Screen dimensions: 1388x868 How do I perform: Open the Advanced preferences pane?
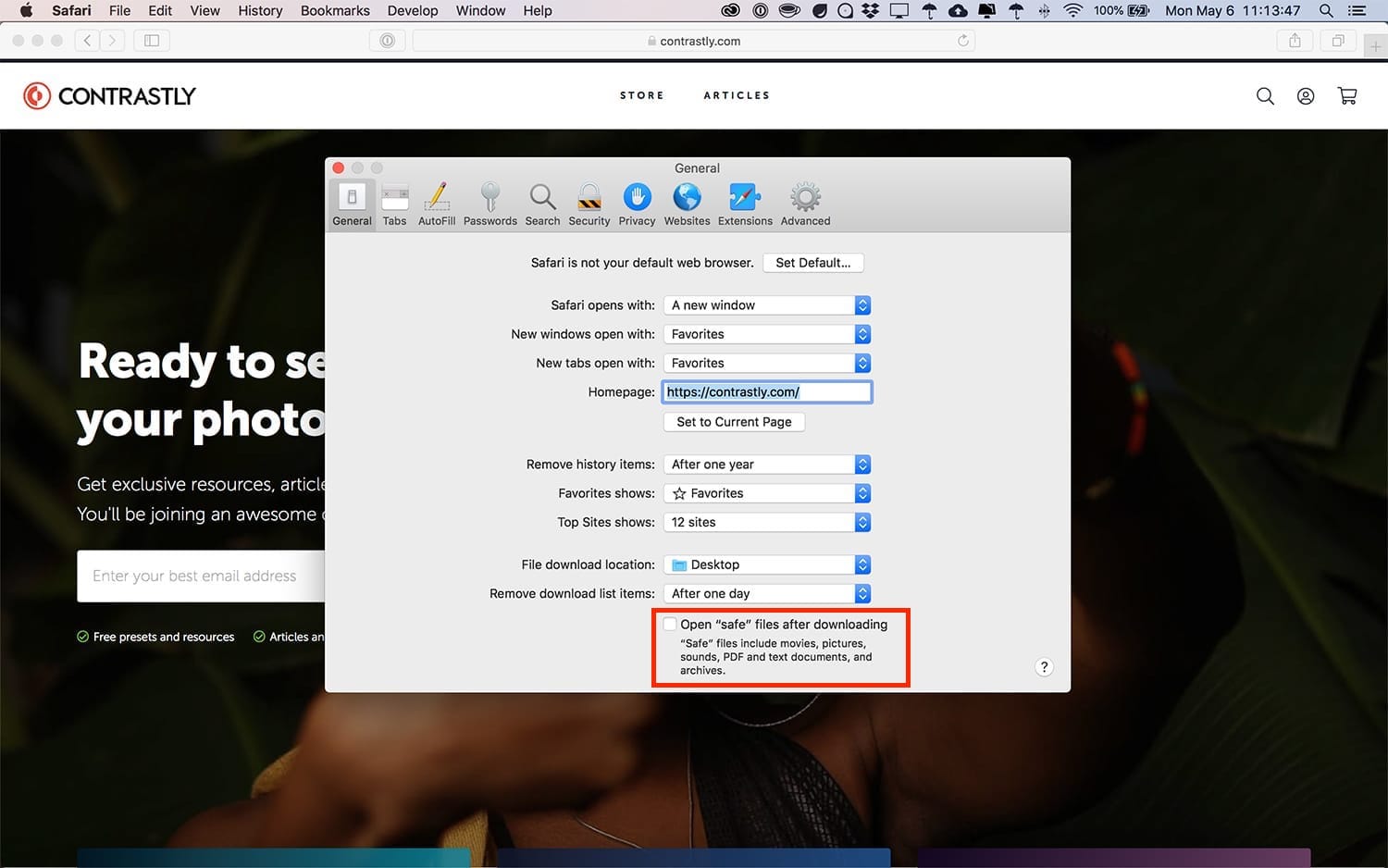[x=805, y=205]
